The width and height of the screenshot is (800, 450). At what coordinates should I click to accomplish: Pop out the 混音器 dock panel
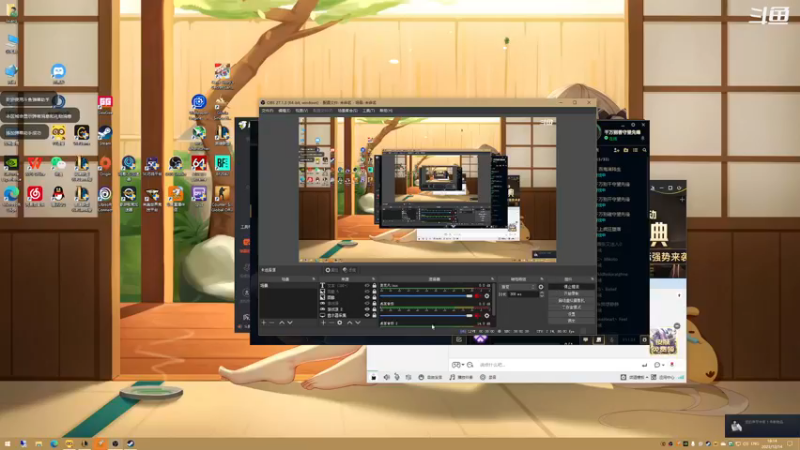pos(492,279)
